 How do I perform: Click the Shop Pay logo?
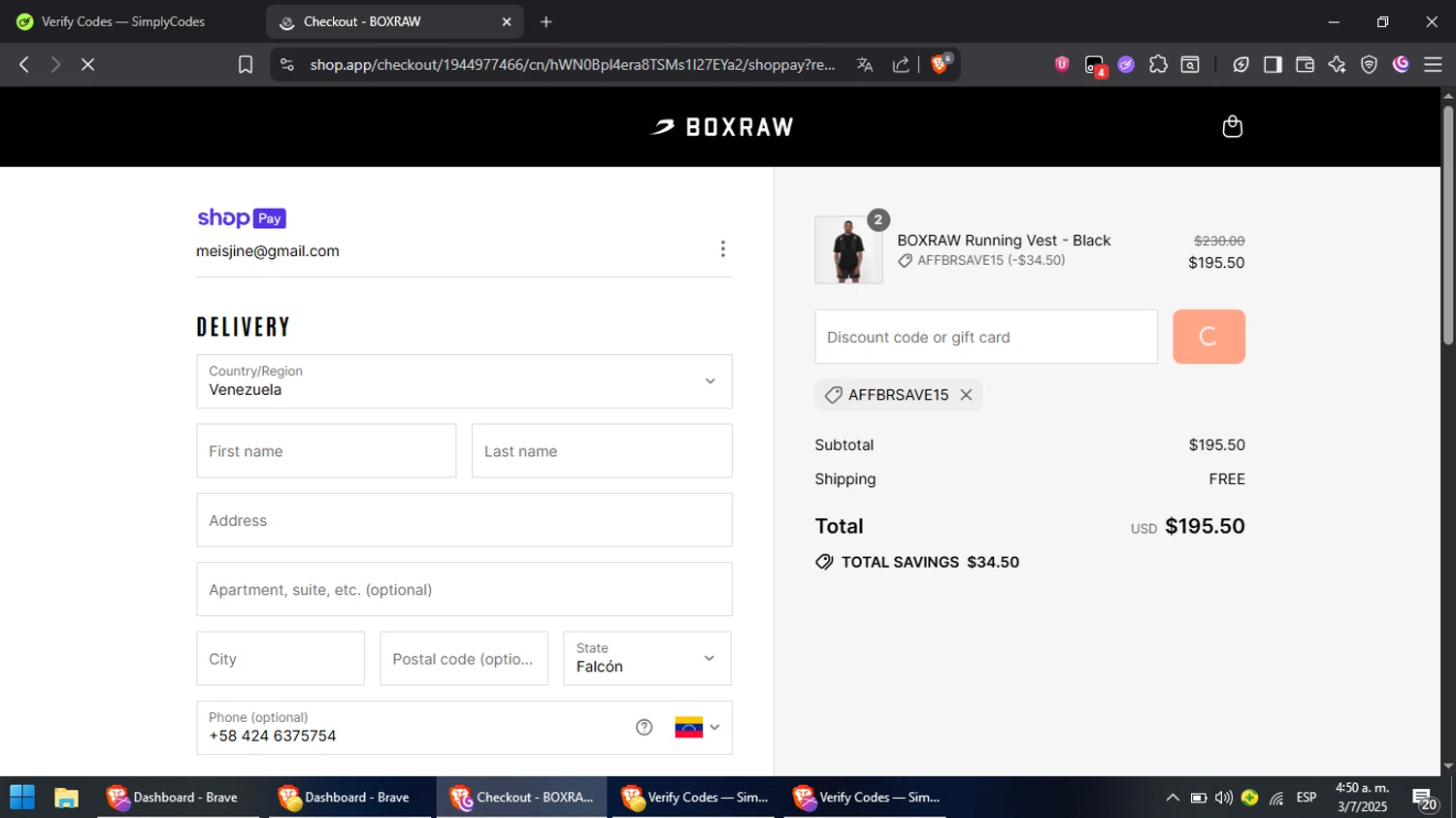pos(242,218)
